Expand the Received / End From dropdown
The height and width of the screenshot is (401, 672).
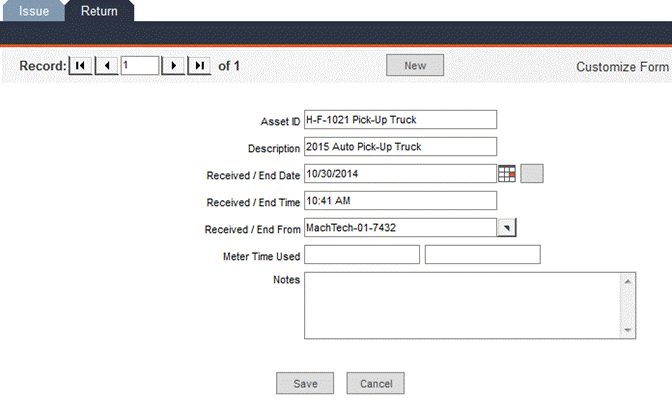507,227
